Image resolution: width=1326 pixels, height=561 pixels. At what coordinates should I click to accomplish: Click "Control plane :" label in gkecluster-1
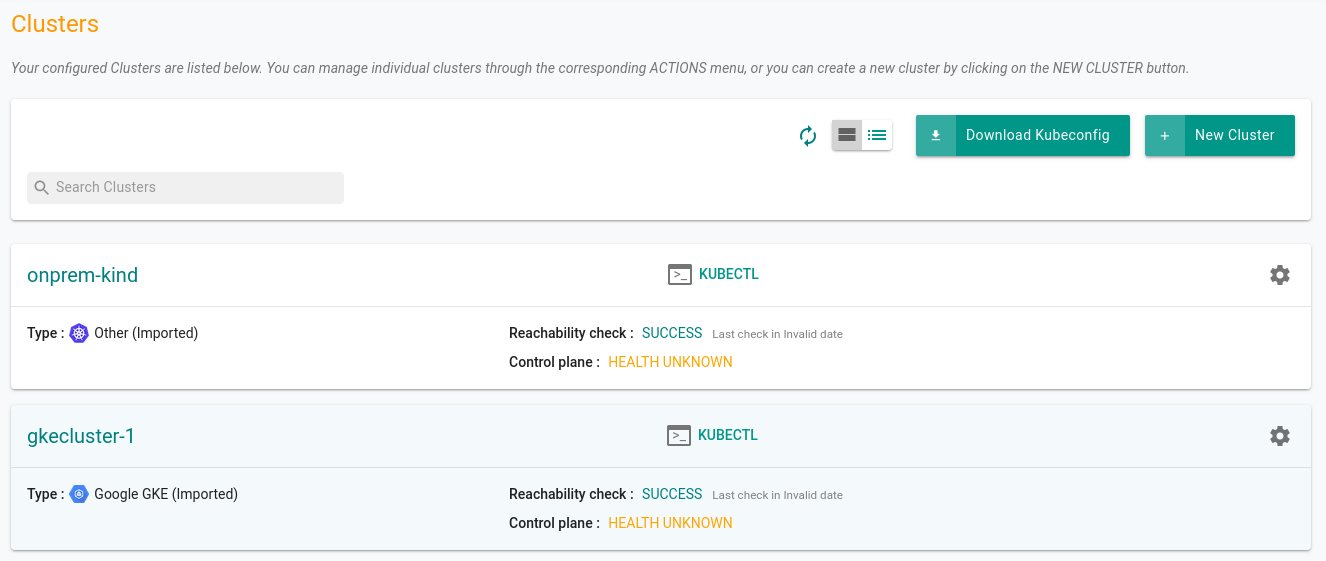click(554, 523)
